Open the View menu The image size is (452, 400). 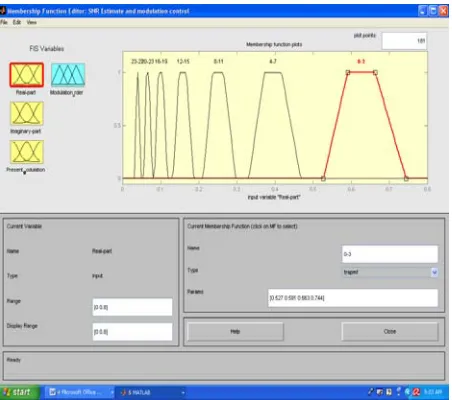[32, 22]
